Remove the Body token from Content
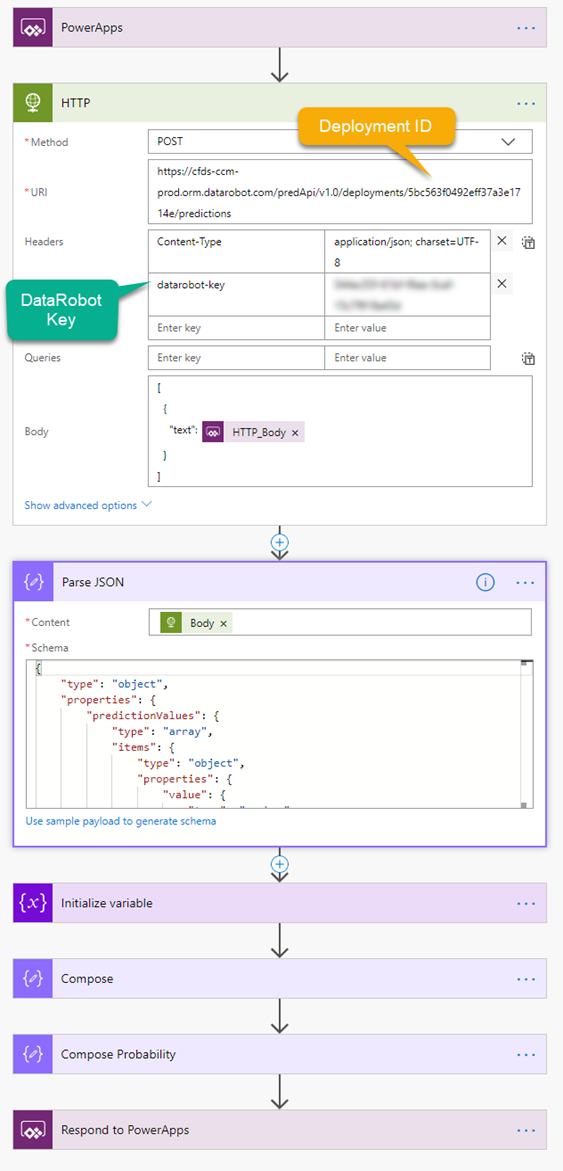 pos(223,624)
